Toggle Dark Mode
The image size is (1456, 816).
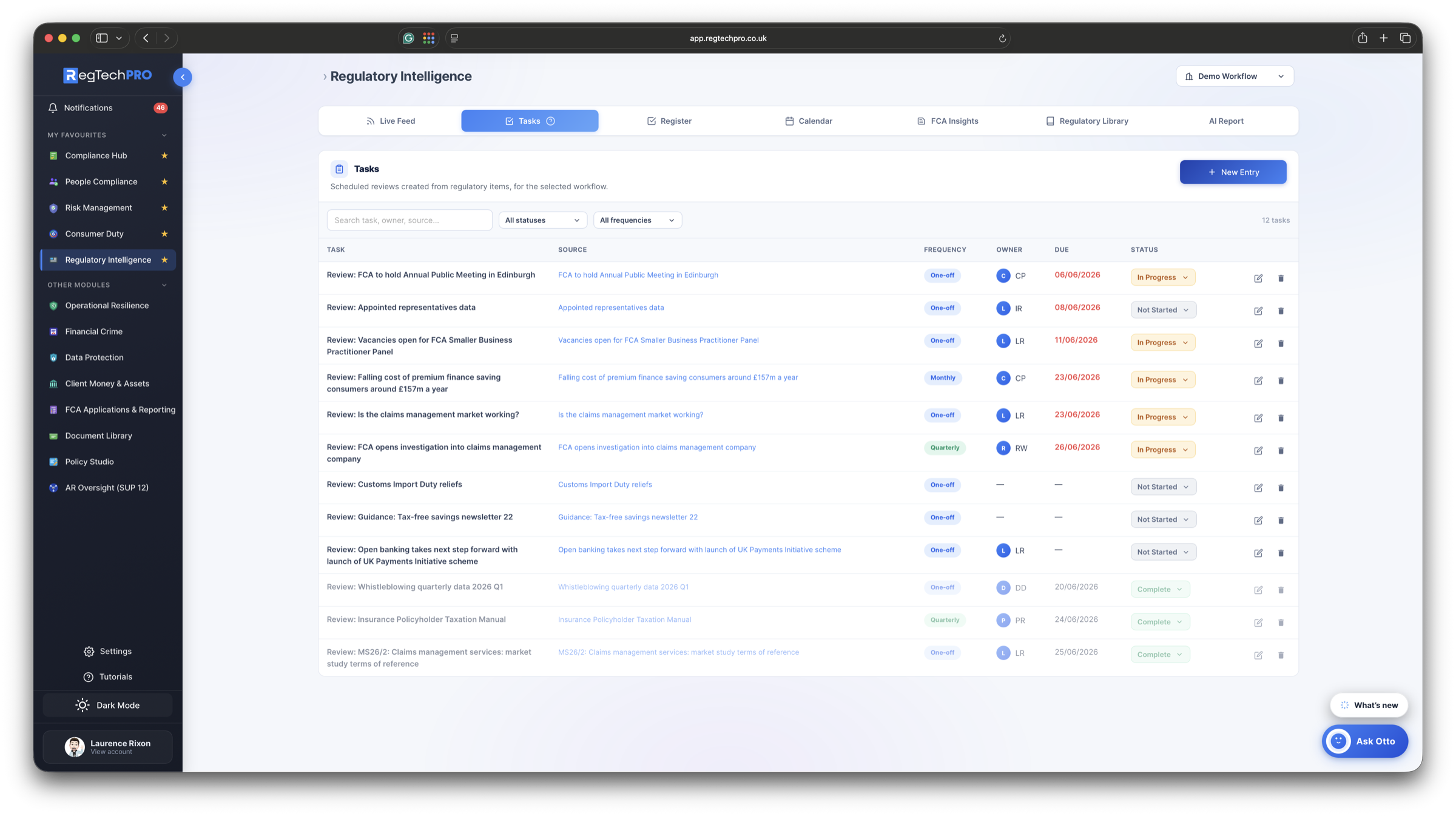pos(107,705)
